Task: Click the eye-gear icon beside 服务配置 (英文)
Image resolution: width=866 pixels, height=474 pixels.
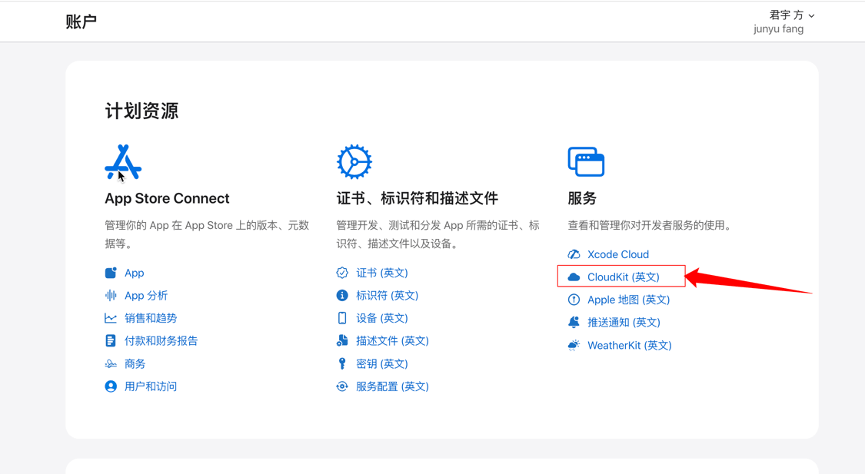Action: click(342, 386)
